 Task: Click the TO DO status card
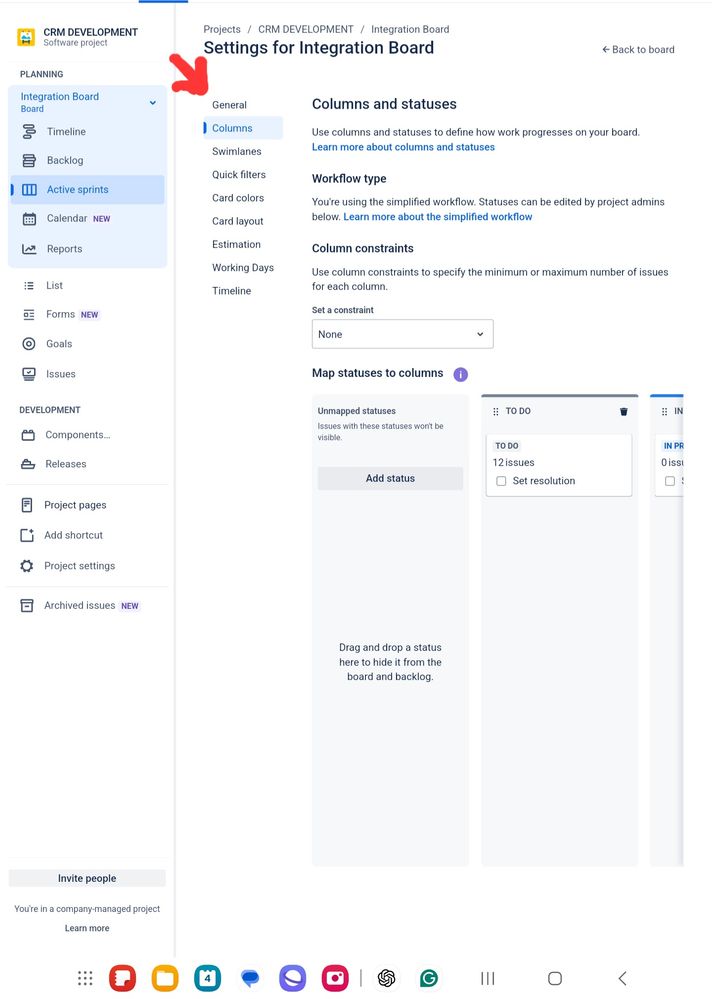559,465
